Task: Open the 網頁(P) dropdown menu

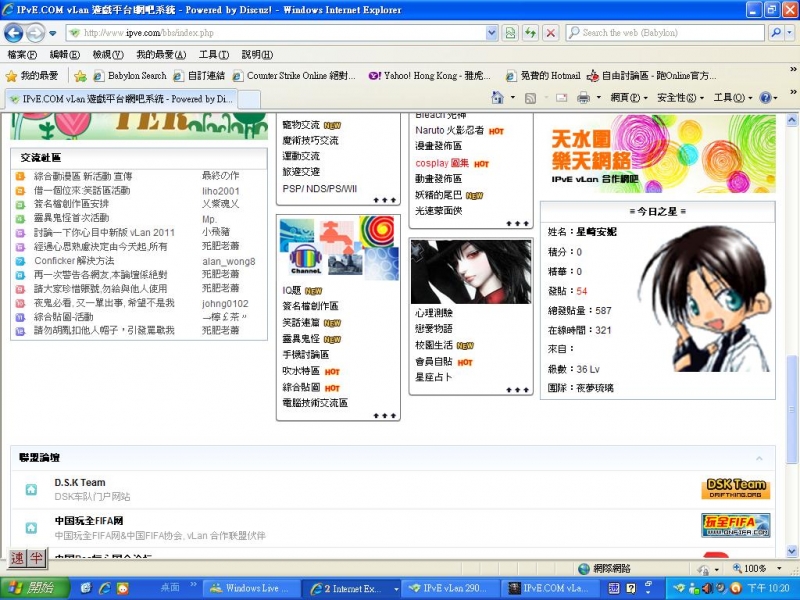Action: pos(629,98)
